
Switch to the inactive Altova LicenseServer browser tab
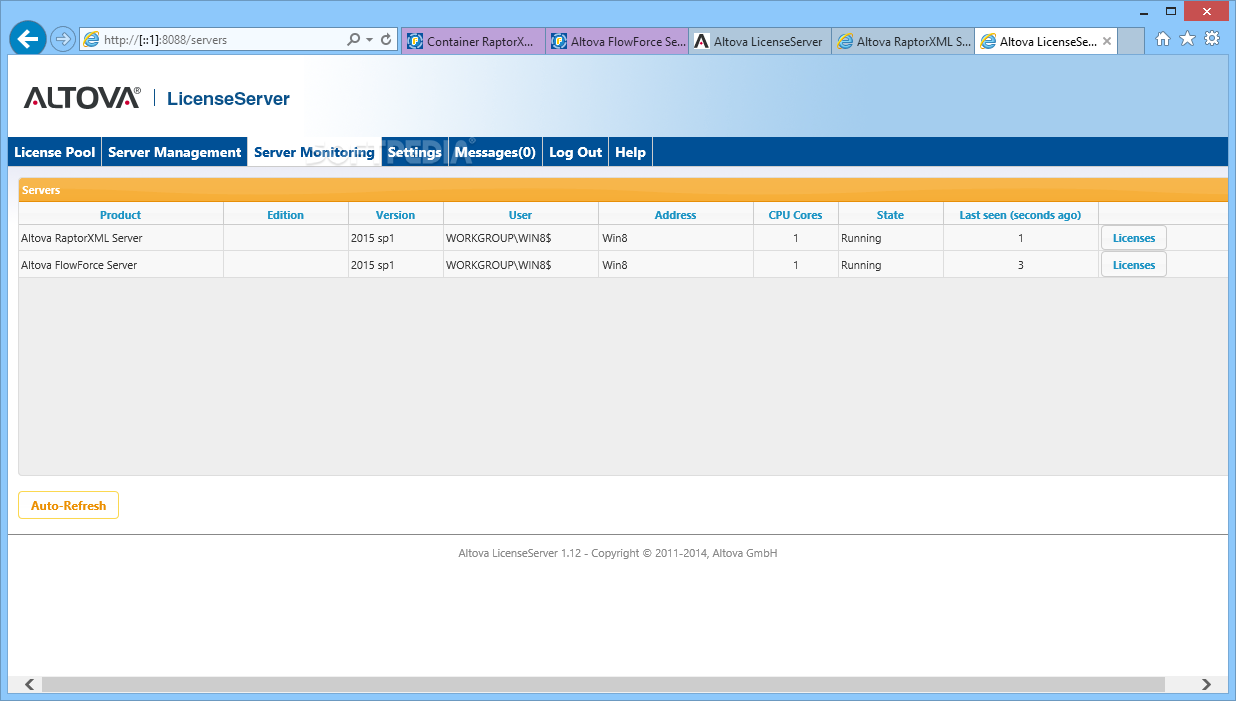point(760,41)
